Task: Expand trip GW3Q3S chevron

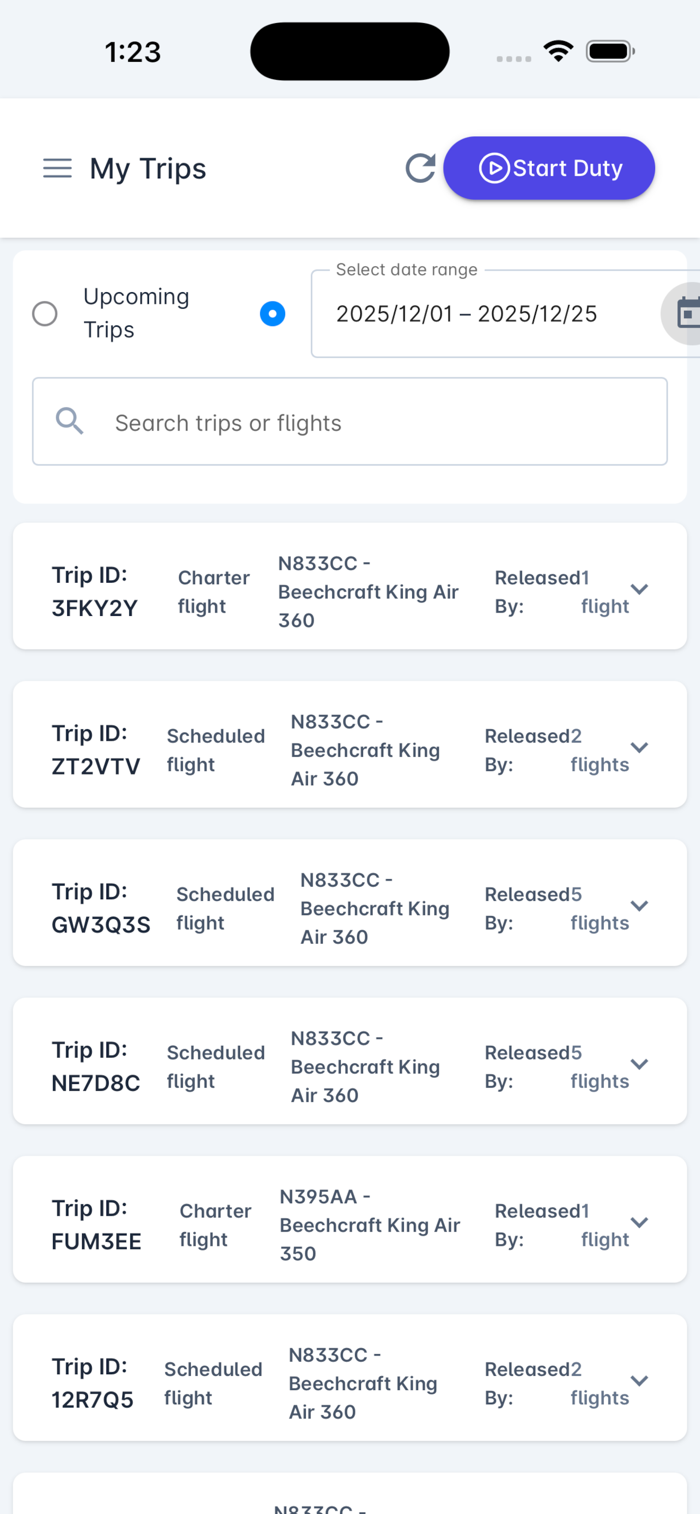Action: (640, 906)
